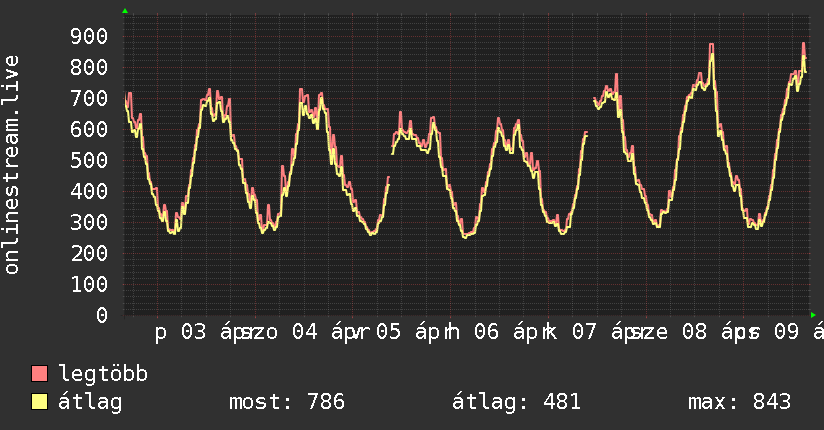Click the 500 label on the y-axis

coord(90,160)
